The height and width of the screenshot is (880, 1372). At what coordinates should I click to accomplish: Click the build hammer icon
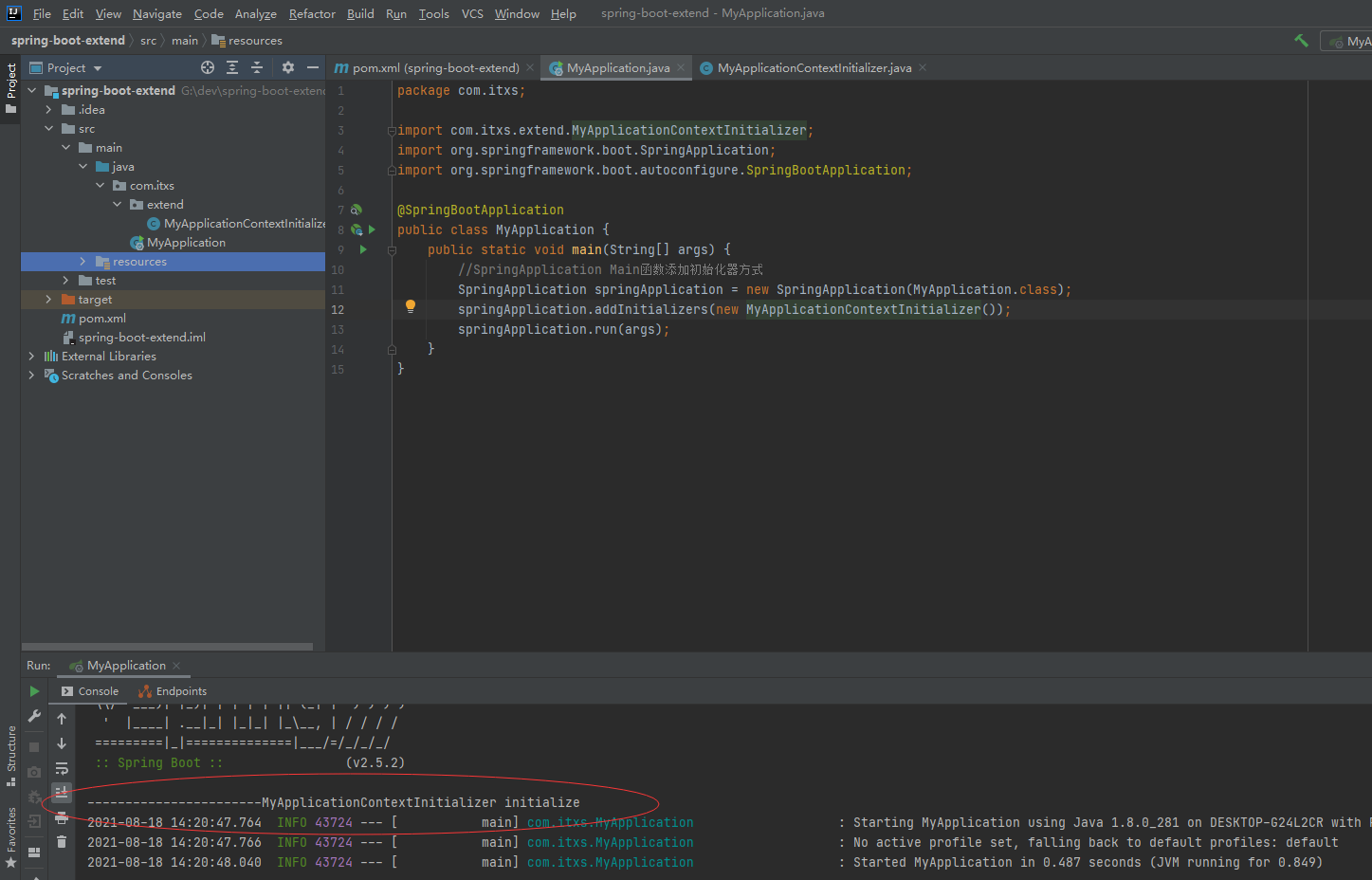(1301, 41)
